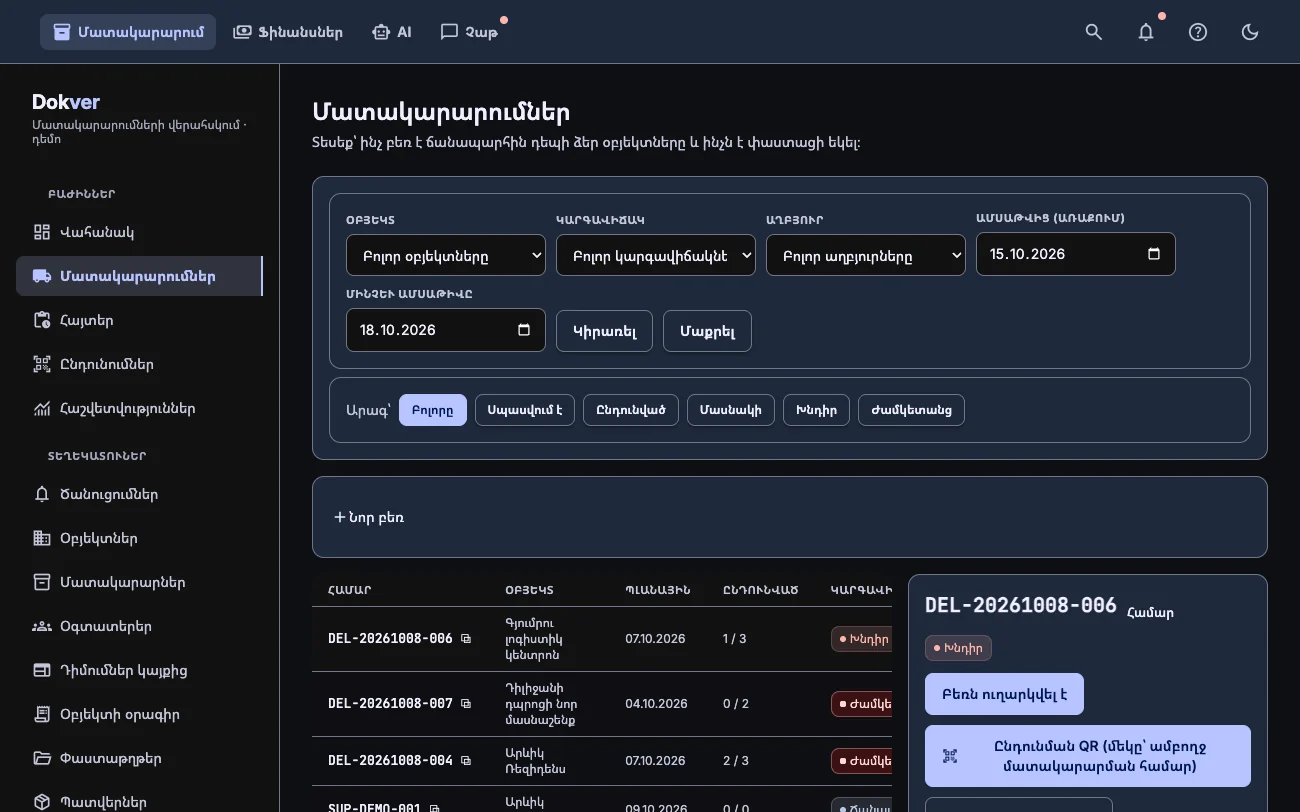This screenshot has width=1300, height=812.
Task: Copy number DEL-20261008-006 with copy icon
Action: pyautogui.click(x=466, y=639)
